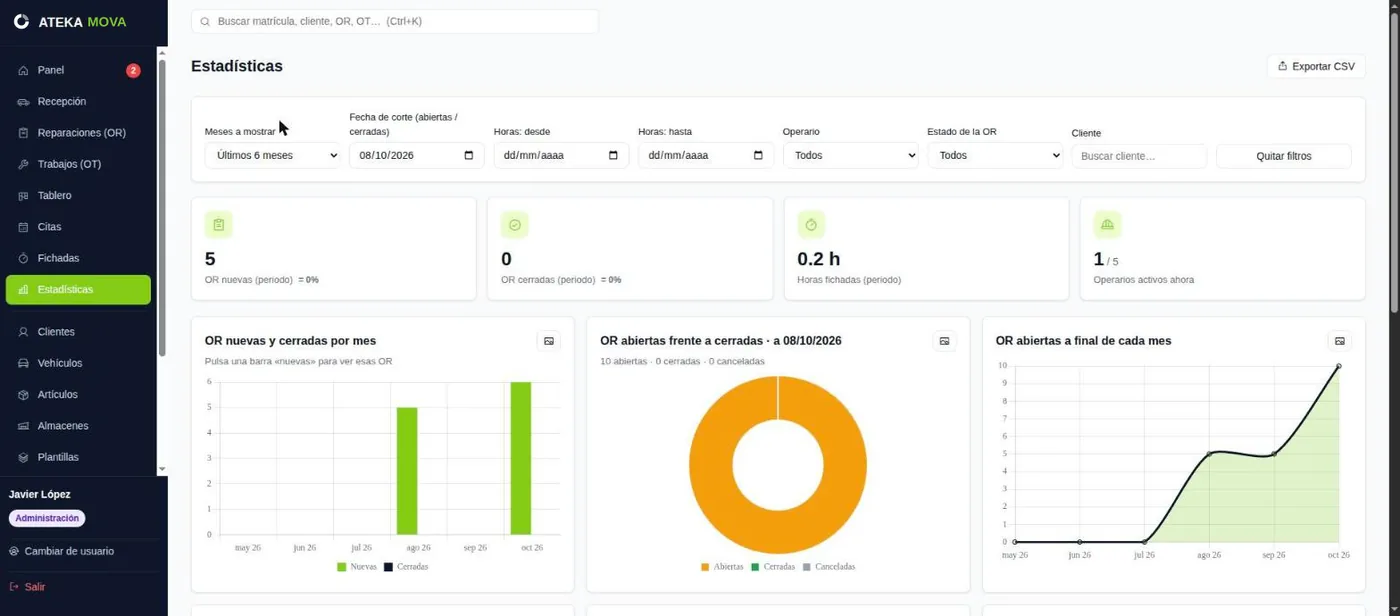Click the Salir logout link

coord(27,587)
